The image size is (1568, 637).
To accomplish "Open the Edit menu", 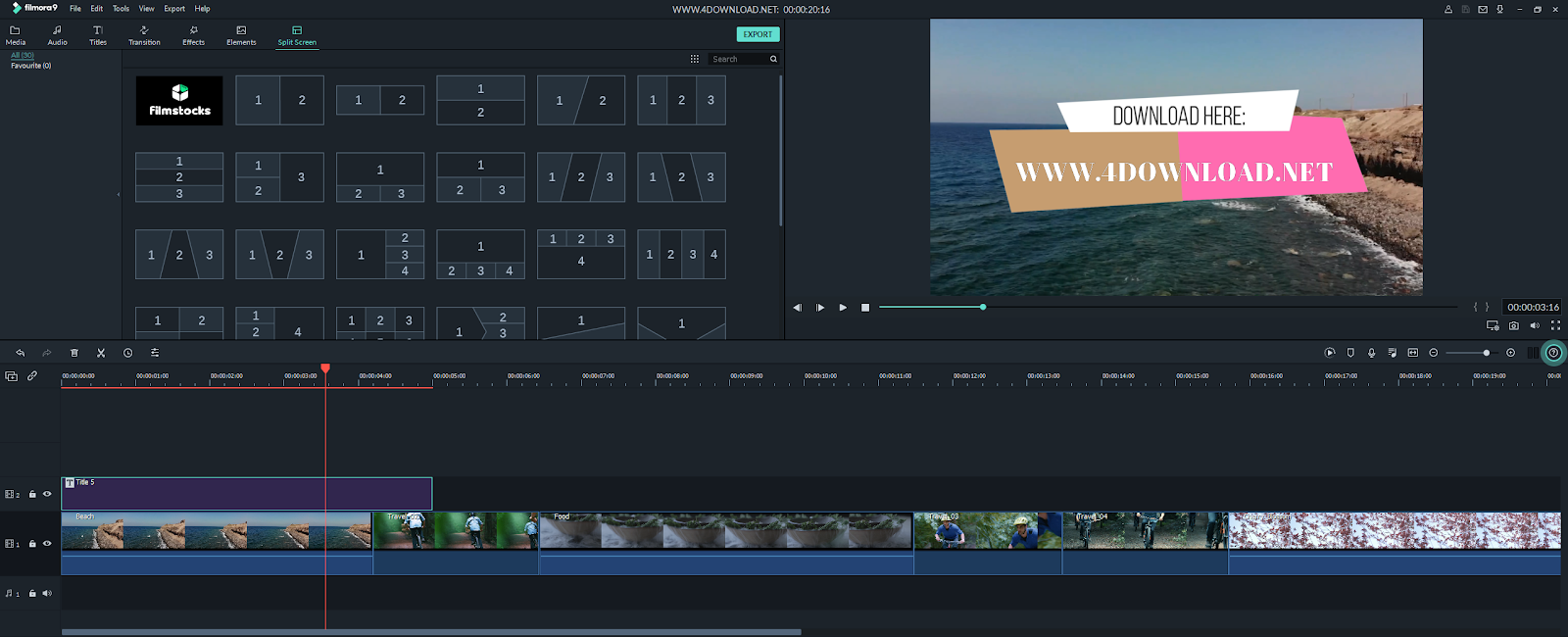I will pos(97,9).
